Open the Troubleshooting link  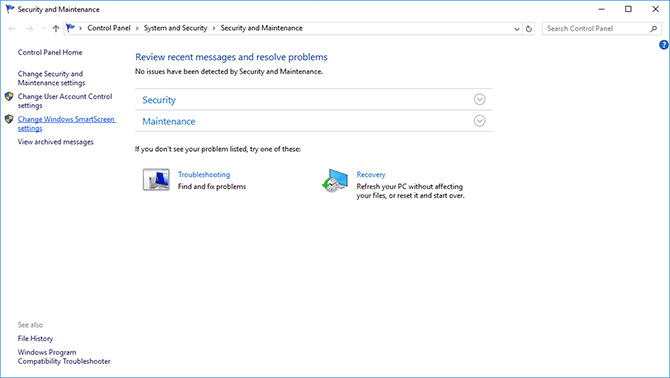point(204,174)
